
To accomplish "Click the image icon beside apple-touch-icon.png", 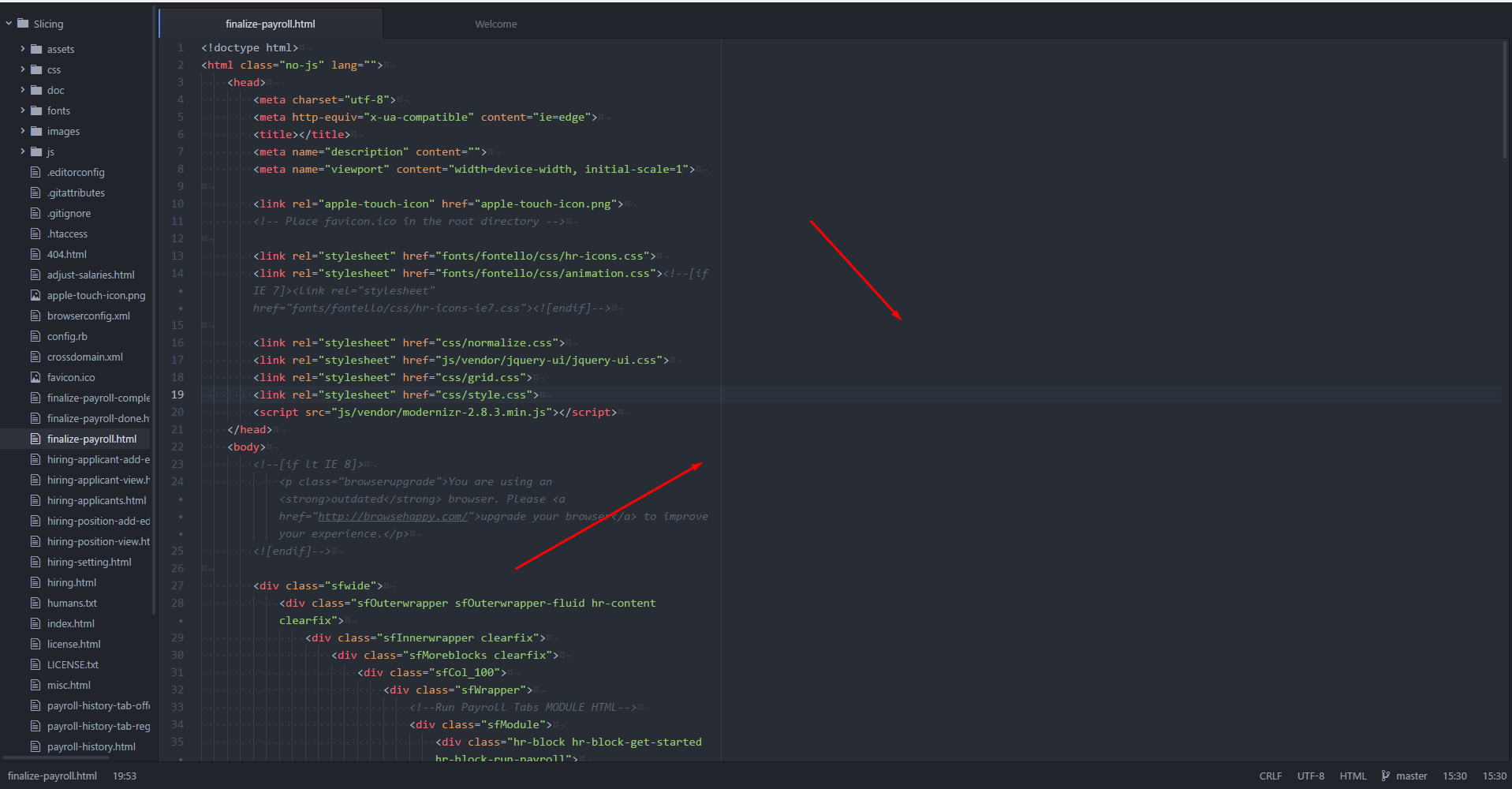I will click(35, 295).
